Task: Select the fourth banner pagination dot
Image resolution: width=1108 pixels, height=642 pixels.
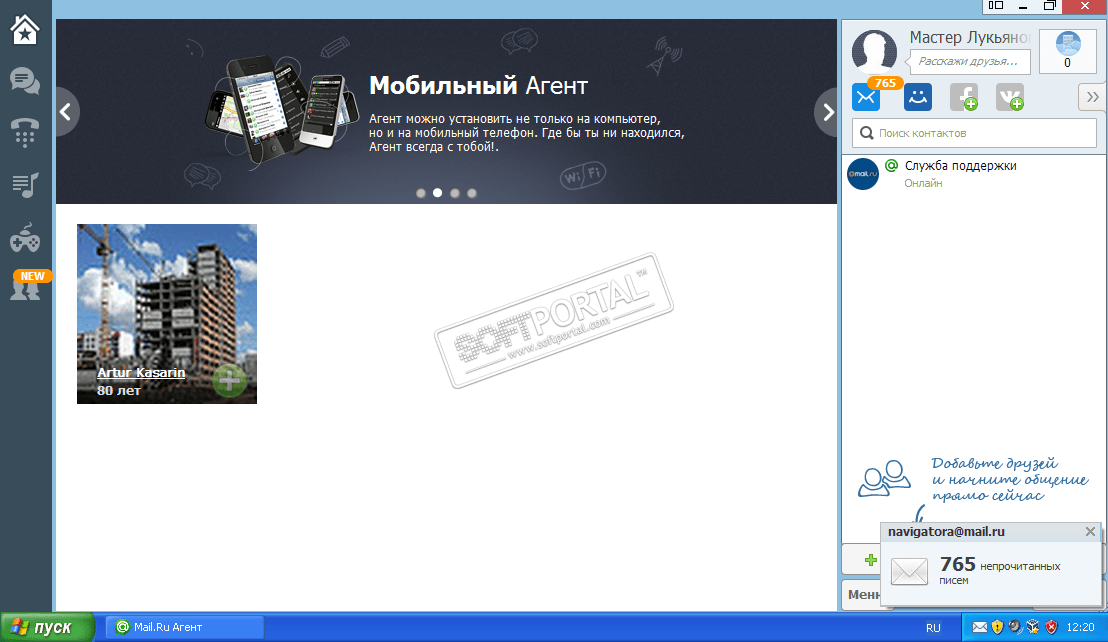Action: point(471,193)
